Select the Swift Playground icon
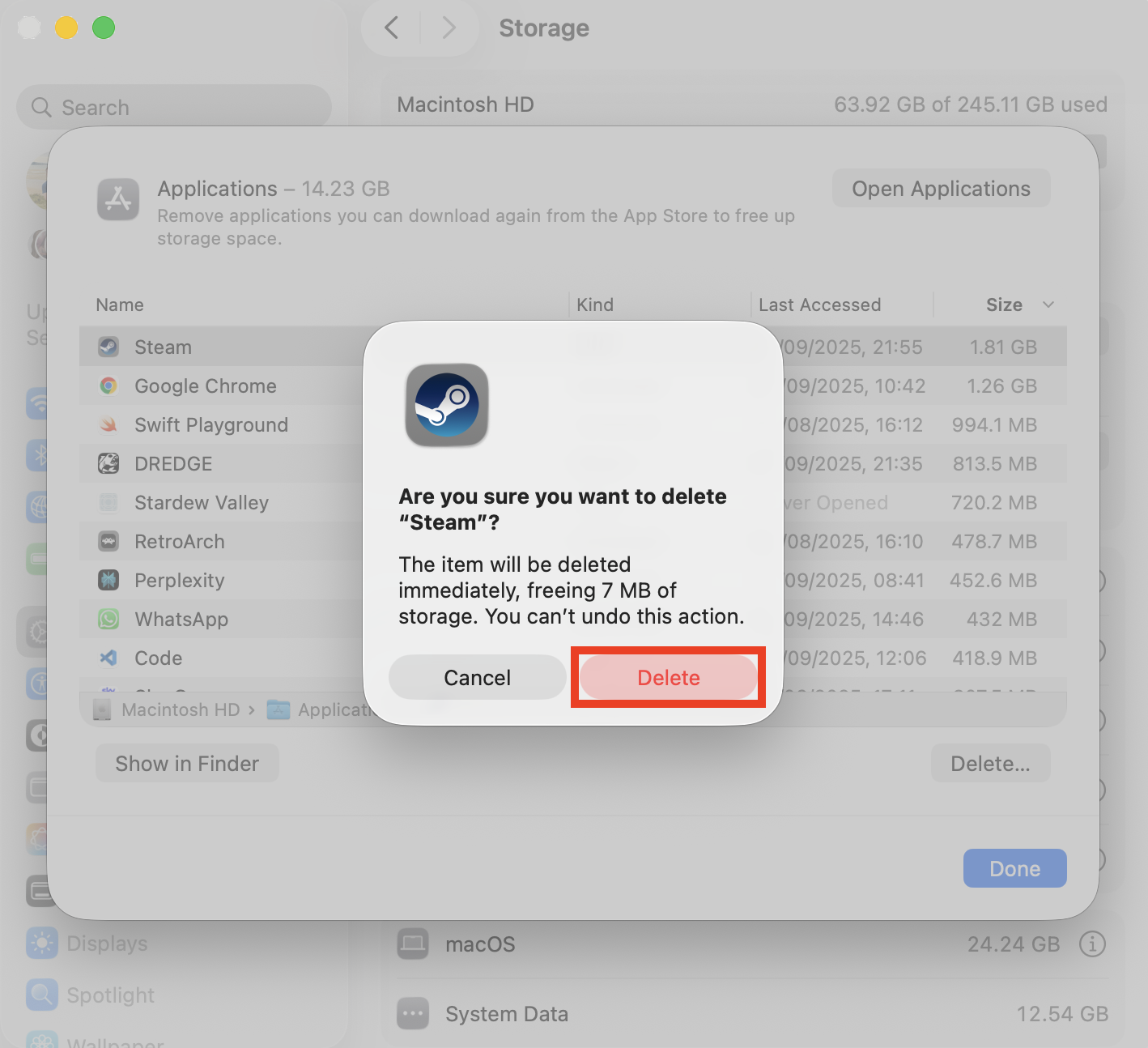 108,424
